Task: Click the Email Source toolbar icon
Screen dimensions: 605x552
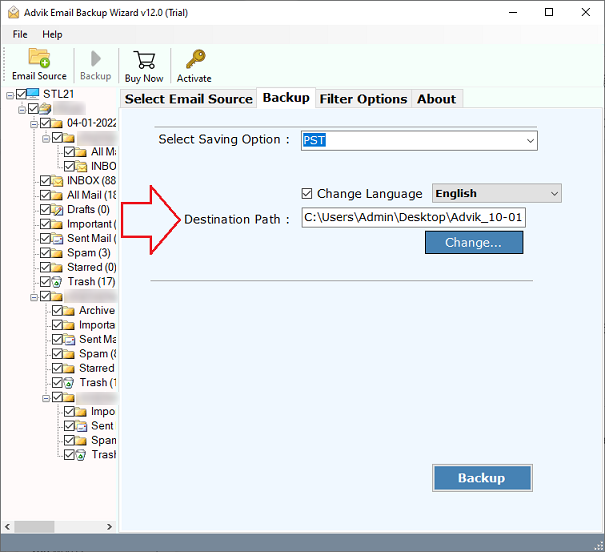Action: click(x=39, y=58)
